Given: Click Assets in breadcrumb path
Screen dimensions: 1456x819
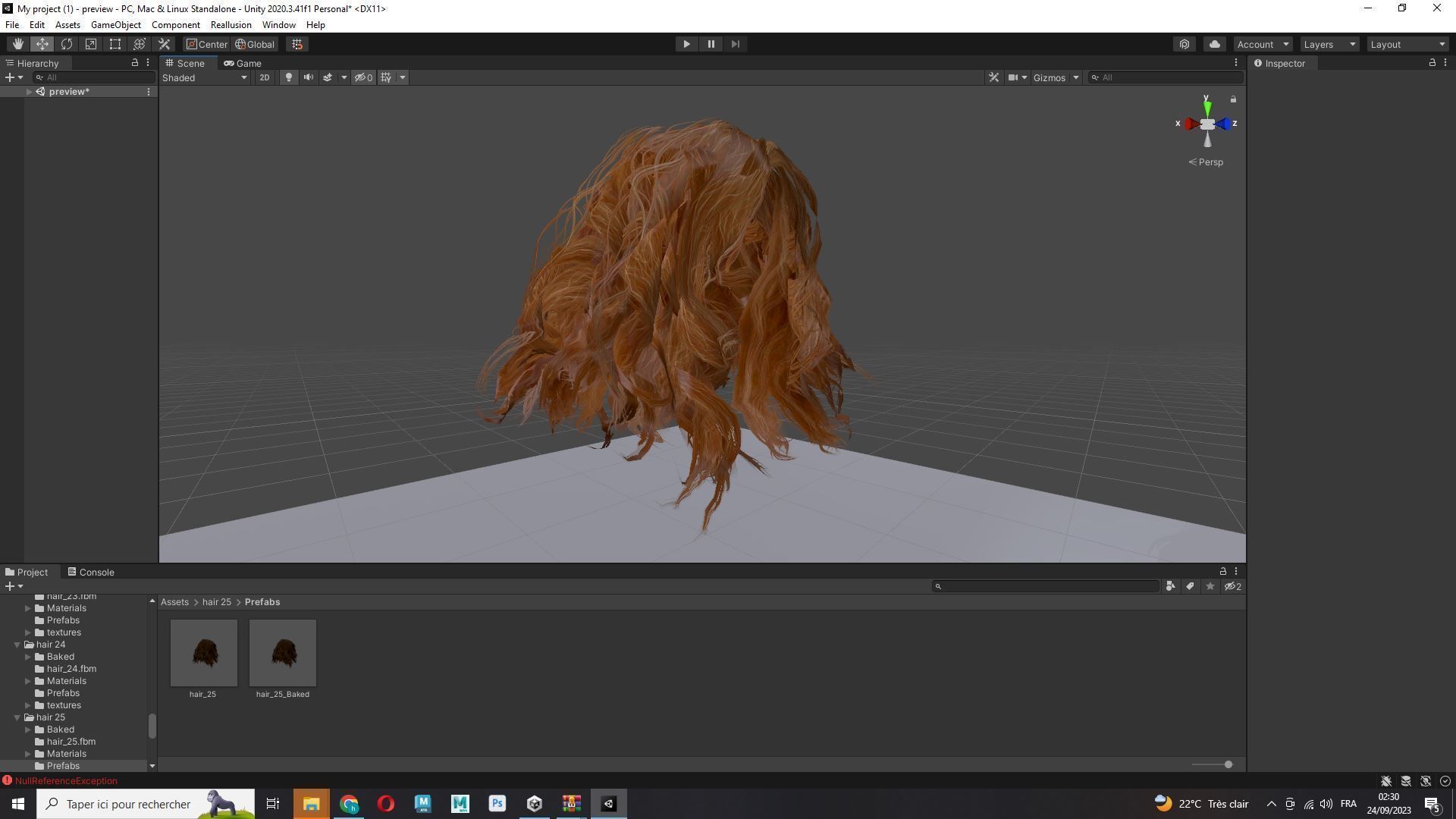Looking at the screenshot, I should 174,602.
